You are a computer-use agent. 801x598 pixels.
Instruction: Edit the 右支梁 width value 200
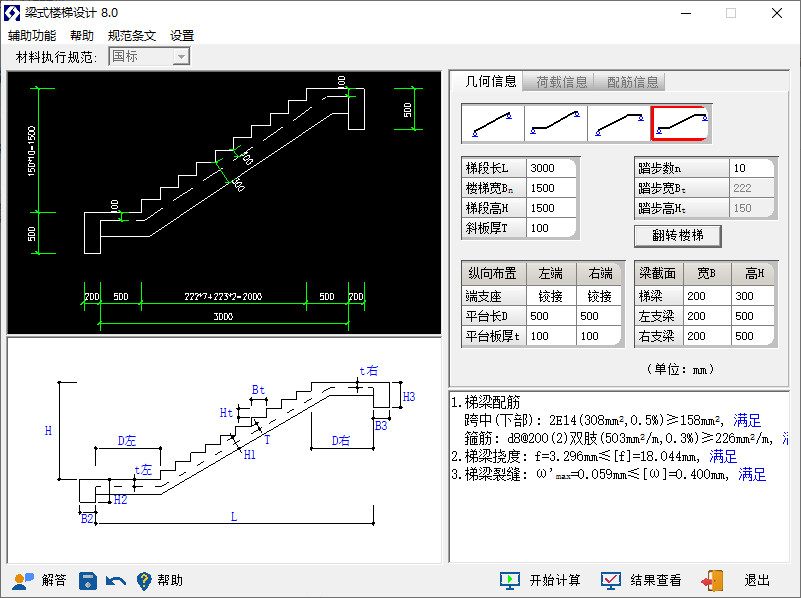tap(707, 336)
